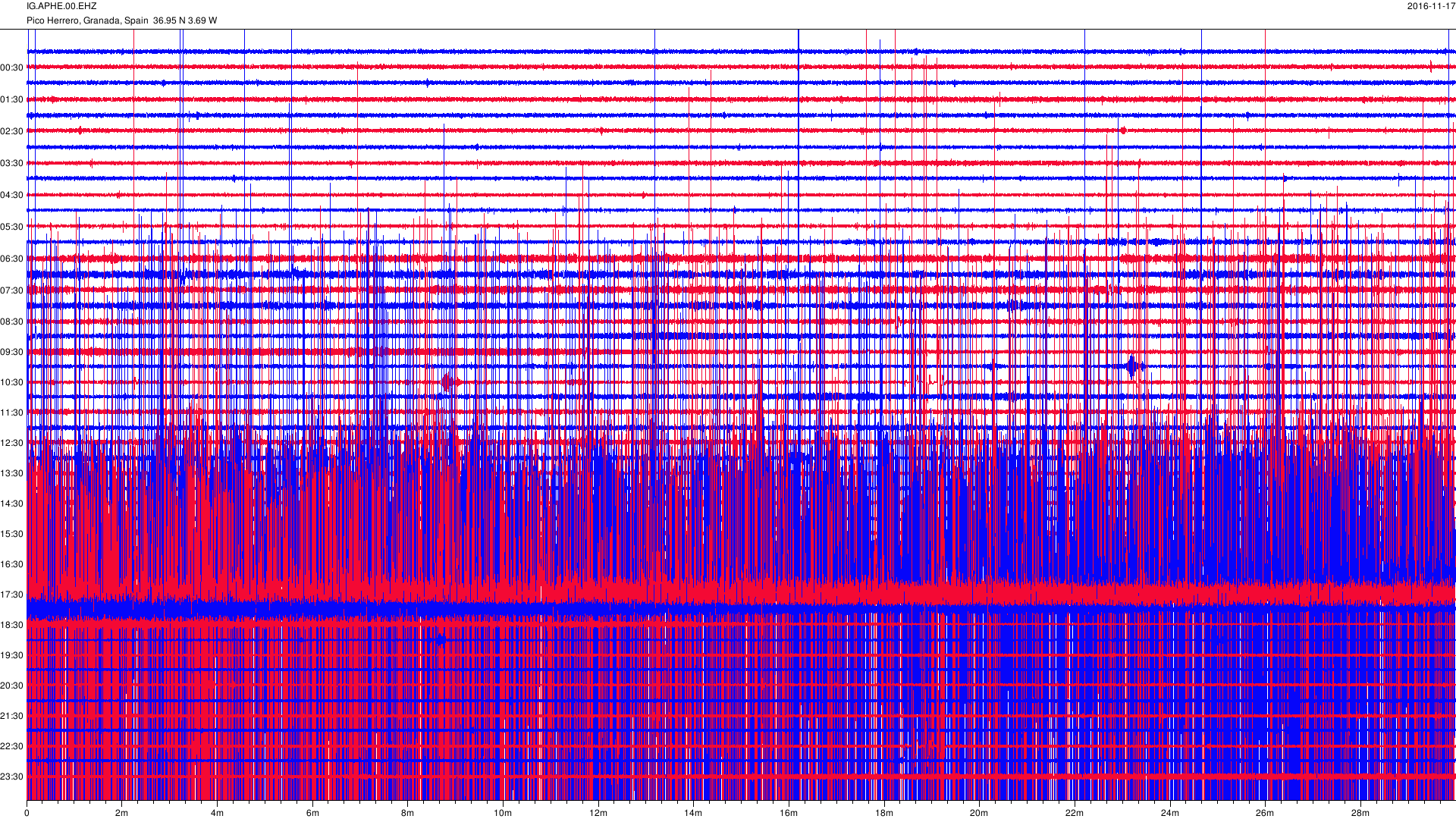The height and width of the screenshot is (819, 1456).
Task: Click the 14m x-axis tick label
Action: pos(693,813)
